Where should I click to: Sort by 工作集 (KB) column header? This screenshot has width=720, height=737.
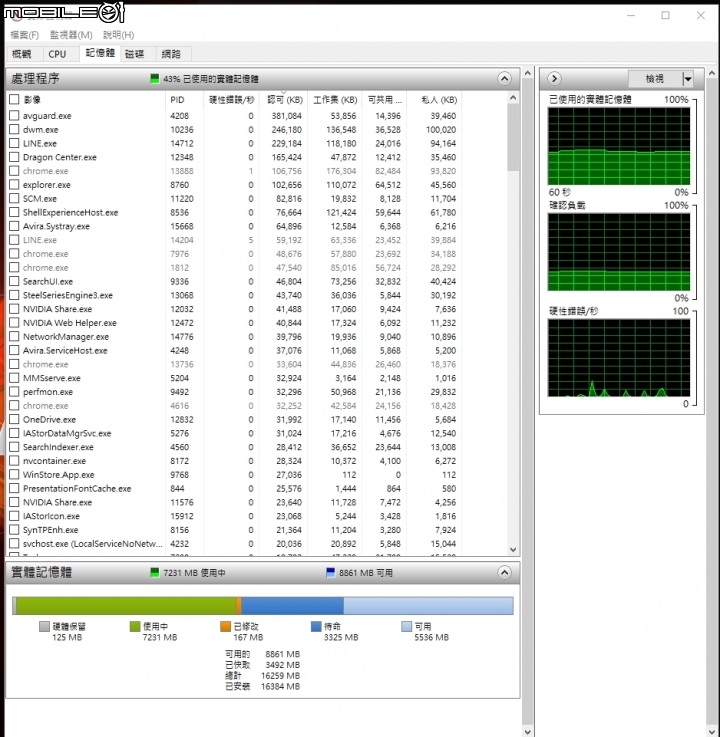335,100
